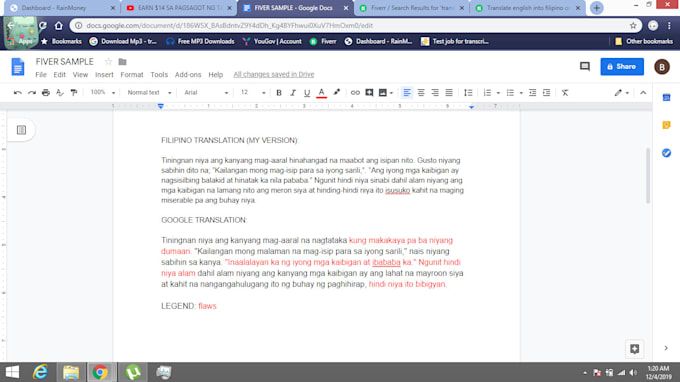The width and height of the screenshot is (680, 382).
Task: Click the blue Share button
Action: click(x=622, y=66)
